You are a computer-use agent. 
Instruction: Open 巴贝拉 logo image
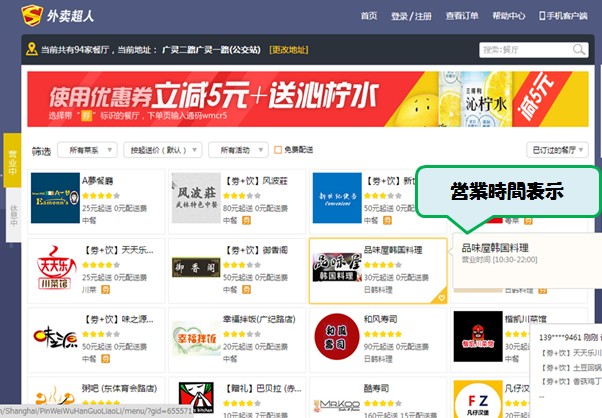pyautogui.click(x=196, y=397)
